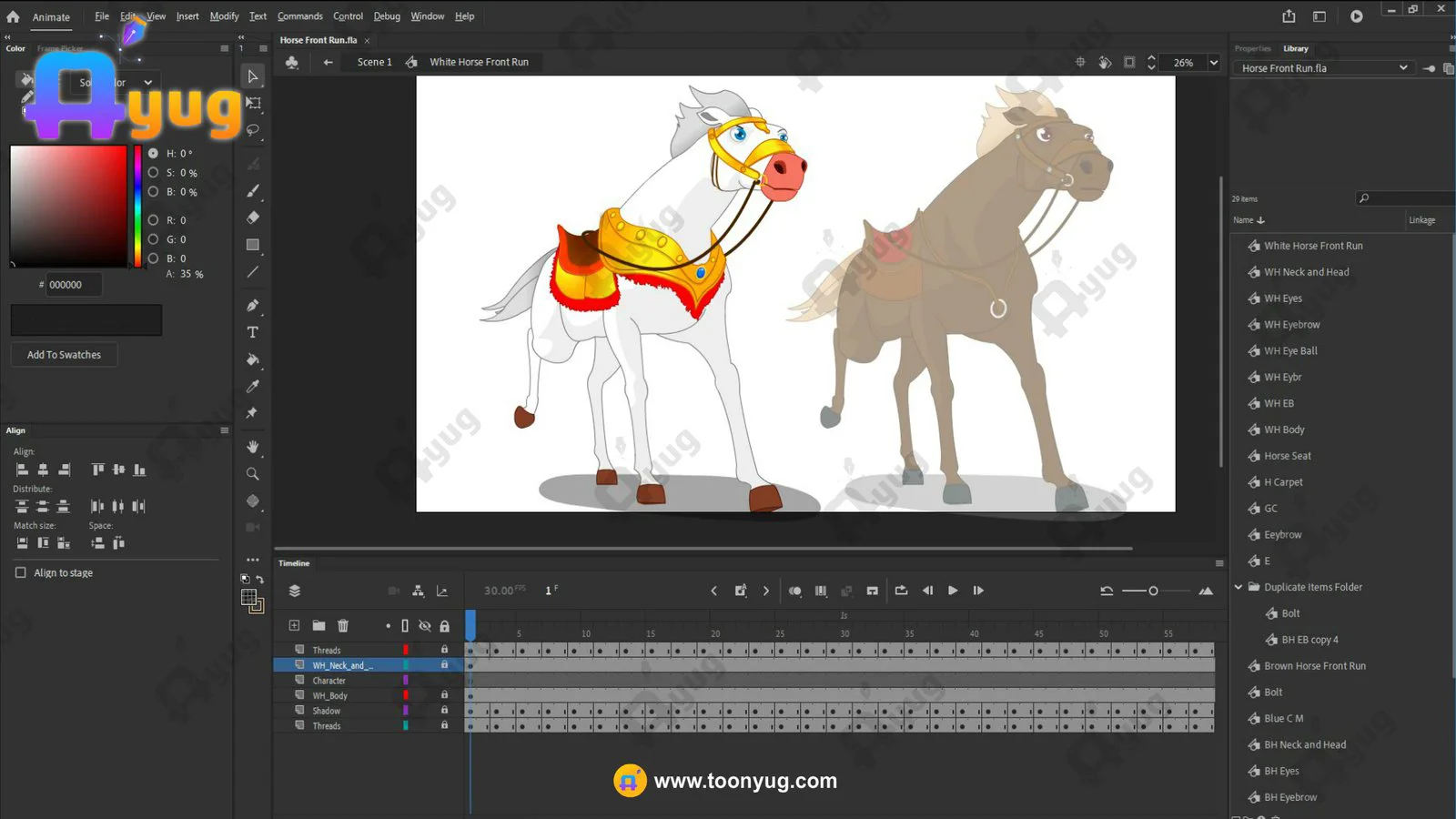The width and height of the screenshot is (1456, 819).
Task: Create a new layer folder
Action: (318, 626)
